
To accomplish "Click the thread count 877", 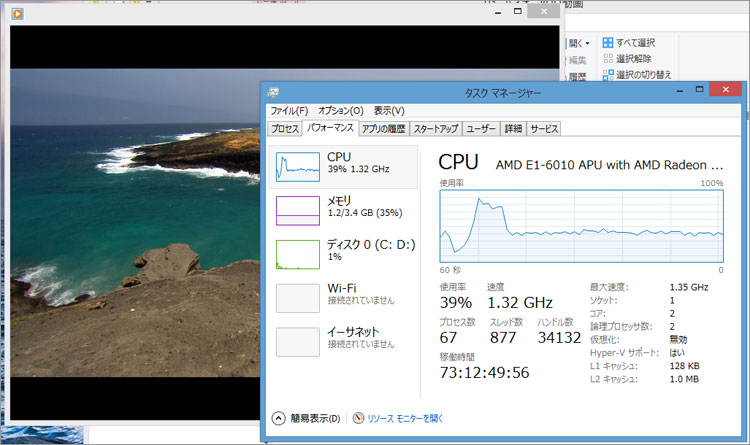I will coord(503,338).
